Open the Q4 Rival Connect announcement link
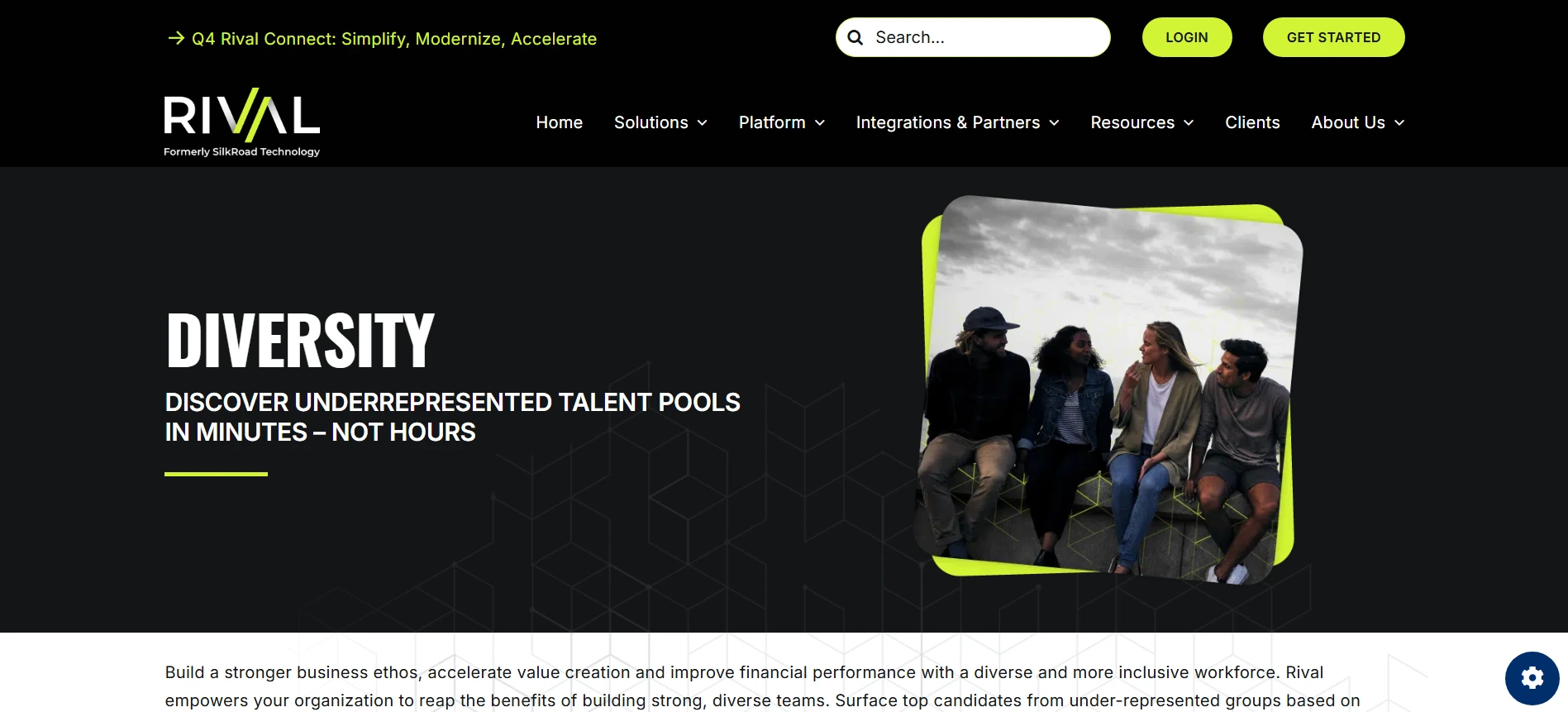This screenshot has height=712, width=1568. coord(393,39)
